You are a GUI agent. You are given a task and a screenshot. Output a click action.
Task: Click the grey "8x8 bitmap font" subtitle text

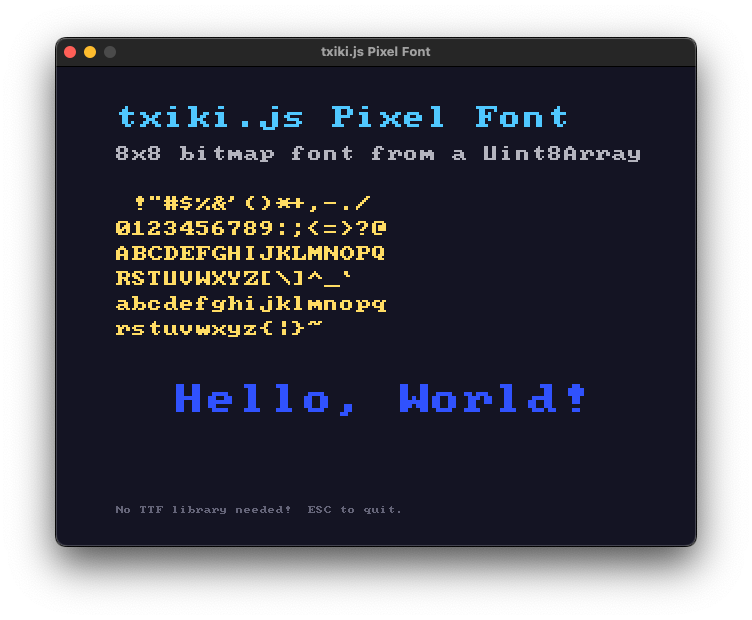click(x=234, y=154)
